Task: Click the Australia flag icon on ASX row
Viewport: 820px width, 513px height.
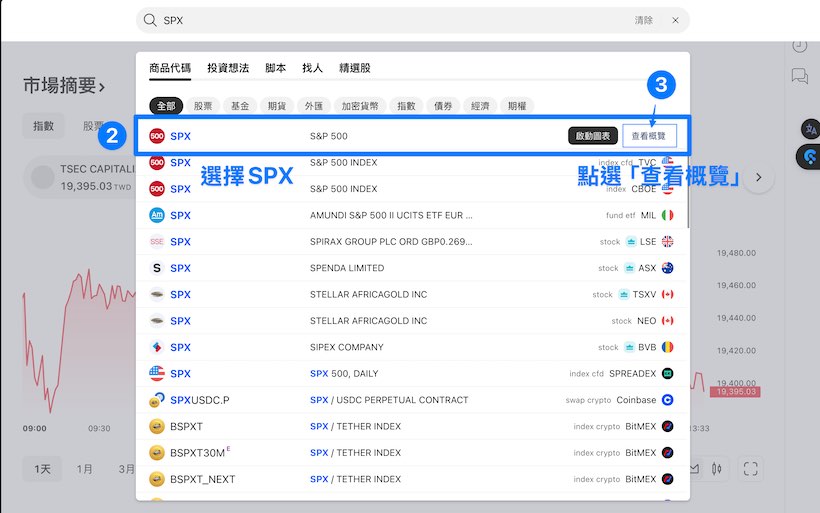Action: 667,268
